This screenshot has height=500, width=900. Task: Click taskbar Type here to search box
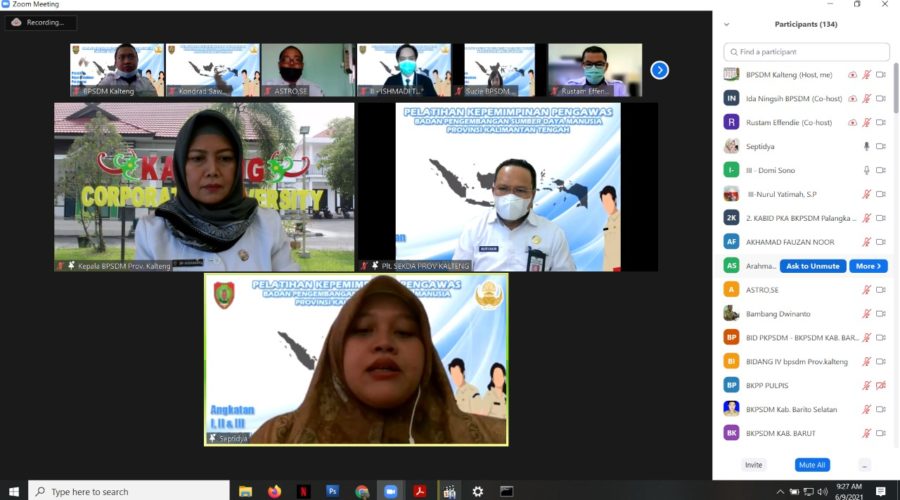129,491
